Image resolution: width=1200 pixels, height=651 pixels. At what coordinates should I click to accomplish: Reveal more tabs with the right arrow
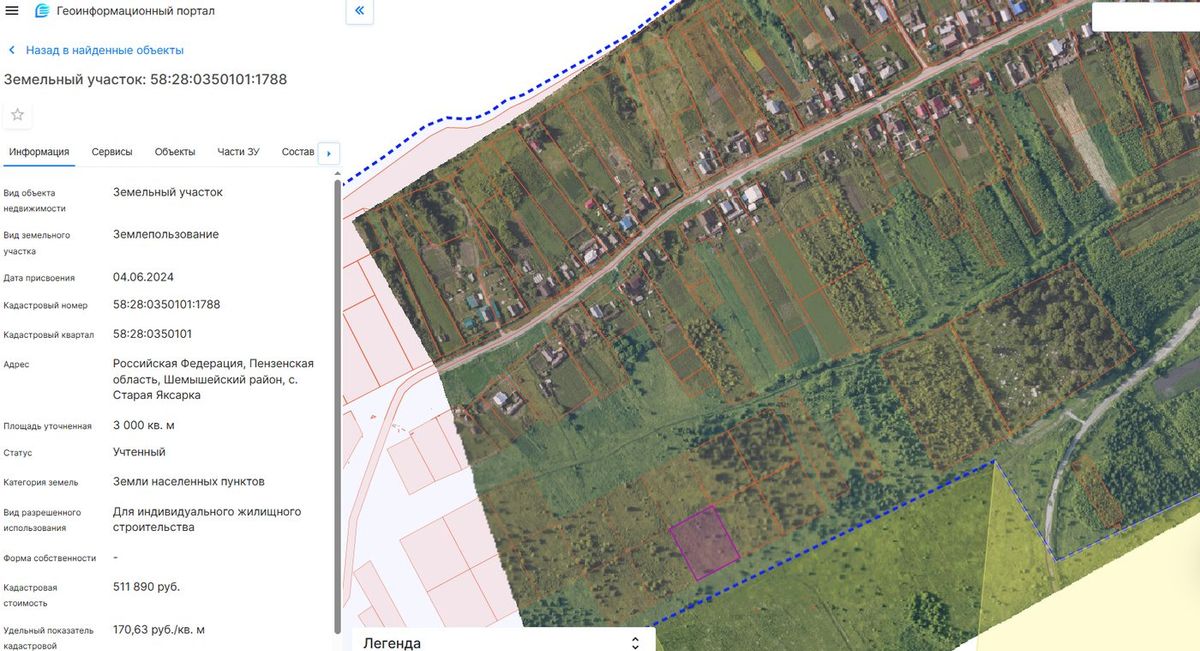coord(329,153)
